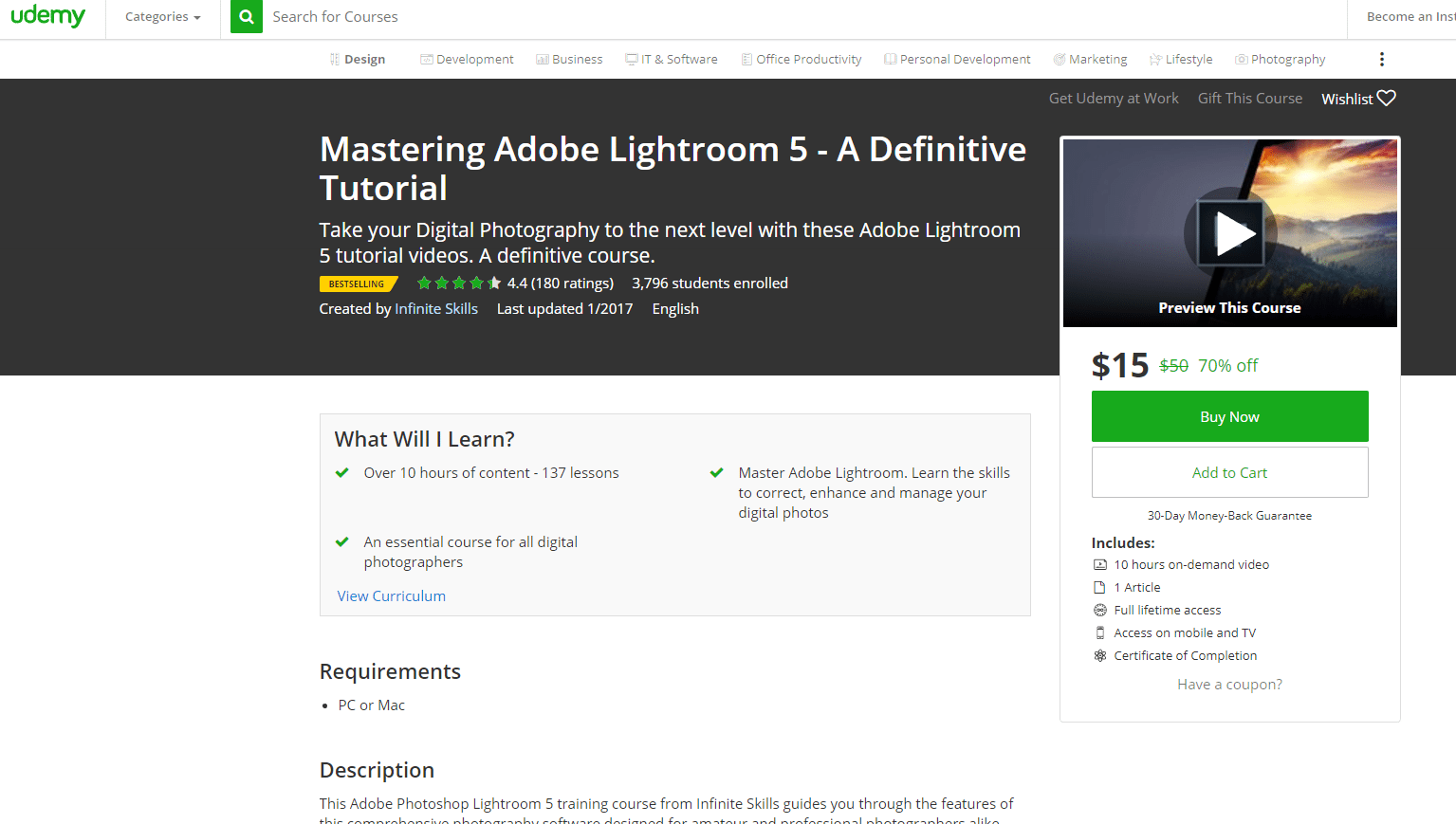This screenshot has height=824, width=1456.
Task: Open the Infinite Skills instructor link
Action: pyautogui.click(x=436, y=308)
